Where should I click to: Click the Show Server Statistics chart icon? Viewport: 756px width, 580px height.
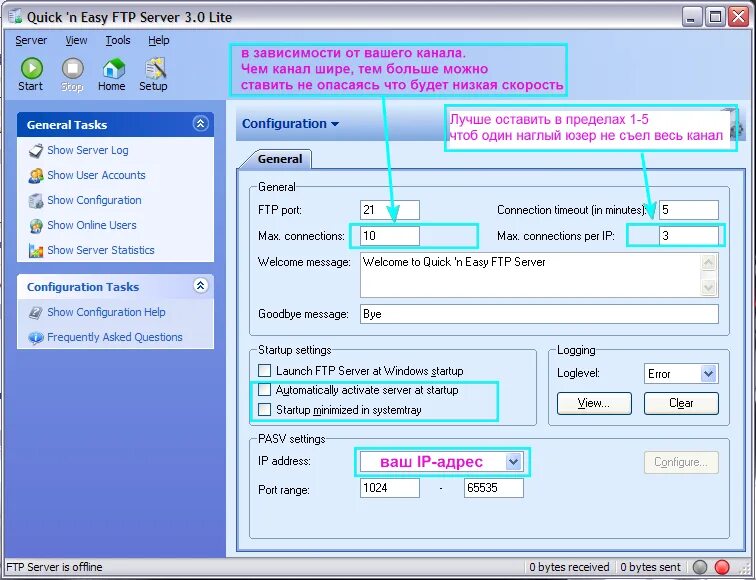coord(36,251)
